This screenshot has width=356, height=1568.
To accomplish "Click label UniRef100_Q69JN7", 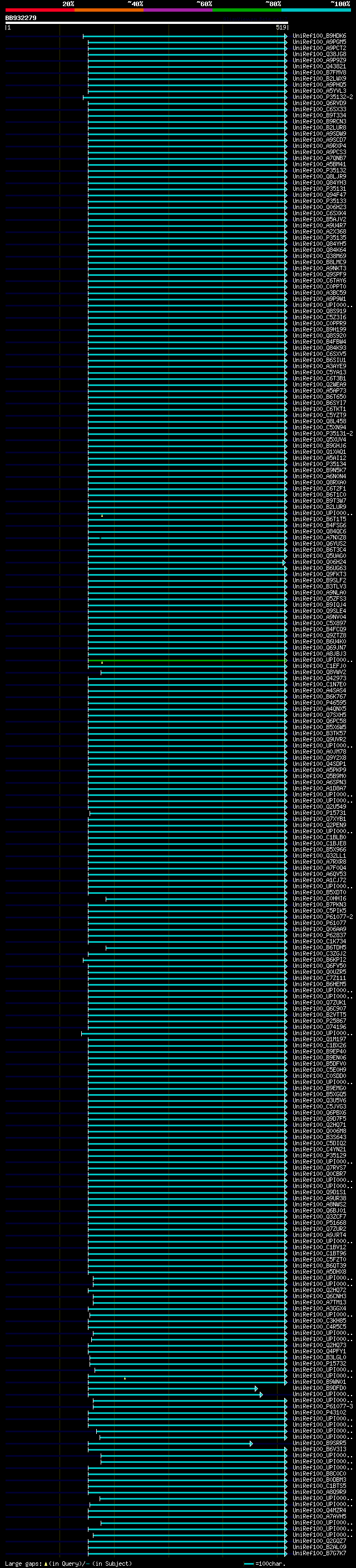I will click(x=319, y=647).
